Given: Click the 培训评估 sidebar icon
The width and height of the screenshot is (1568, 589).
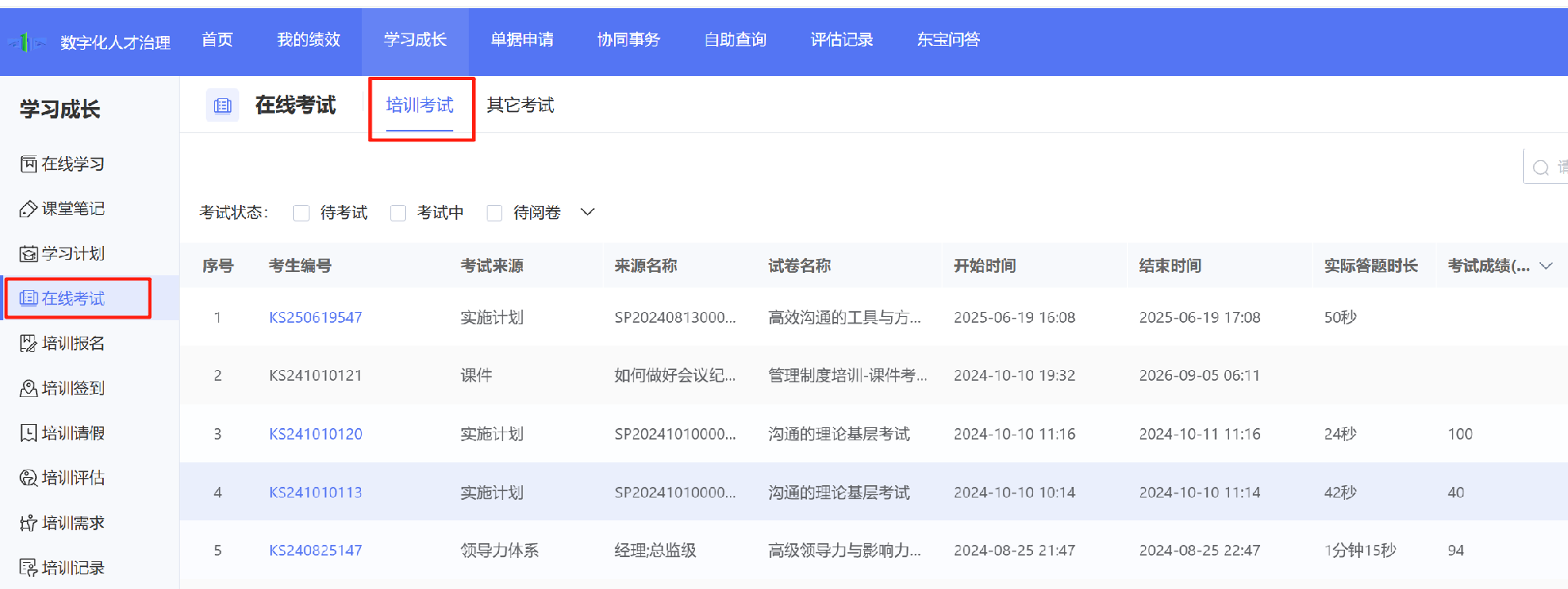Looking at the screenshot, I should tap(29, 478).
